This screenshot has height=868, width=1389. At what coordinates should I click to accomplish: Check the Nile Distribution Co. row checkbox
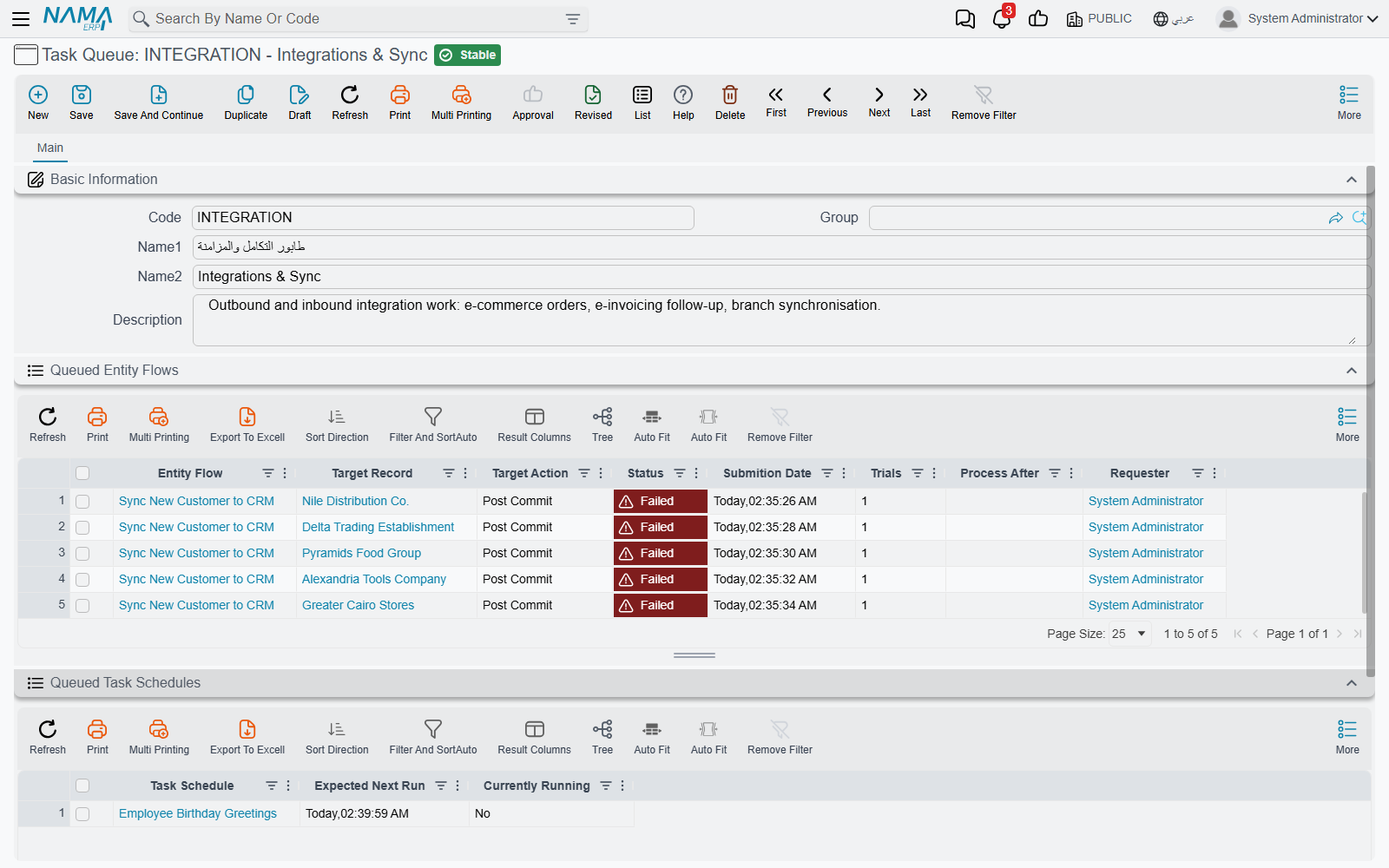[x=82, y=501]
